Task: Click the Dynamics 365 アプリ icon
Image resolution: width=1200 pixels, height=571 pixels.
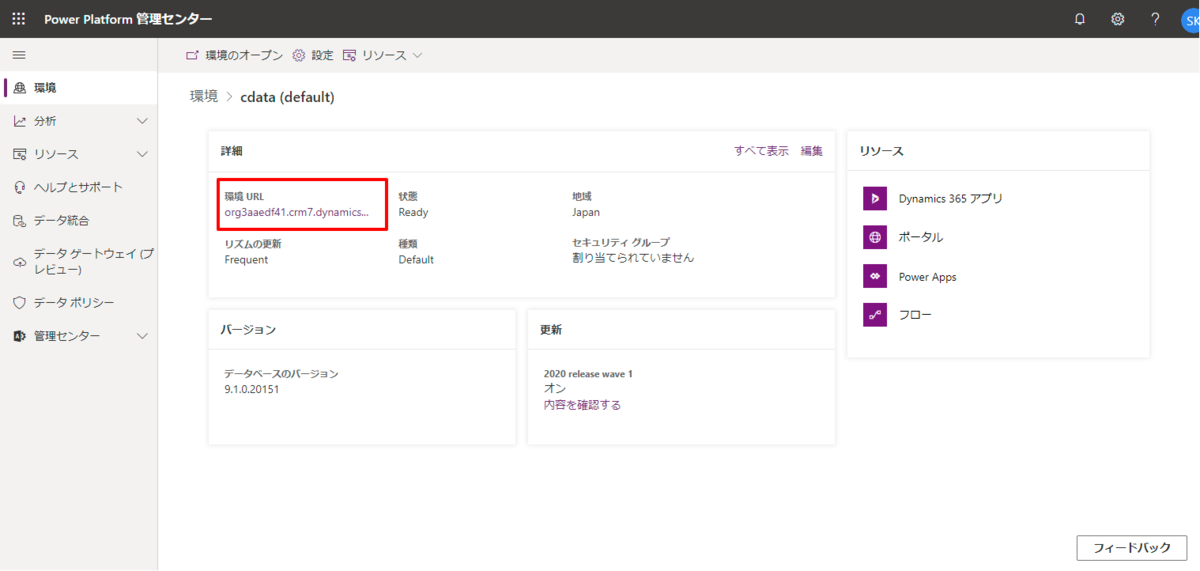Action: 875,199
